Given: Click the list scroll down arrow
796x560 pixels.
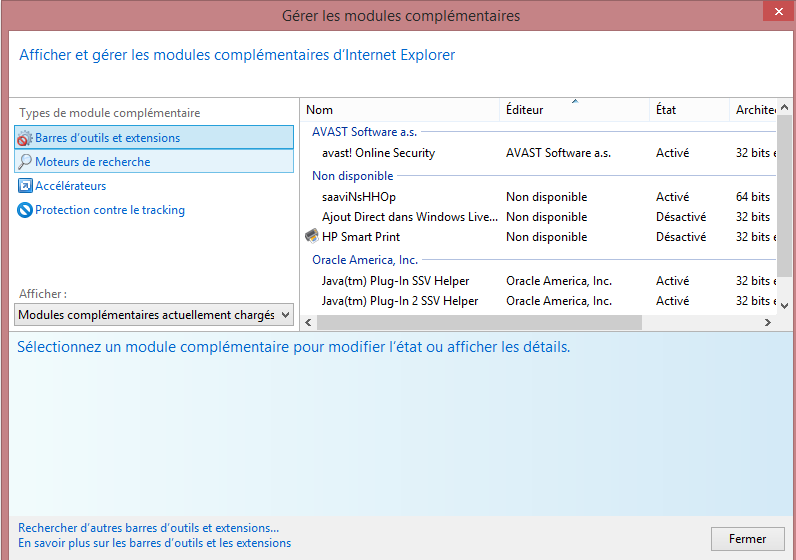Looking at the screenshot, I should [784, 306].
